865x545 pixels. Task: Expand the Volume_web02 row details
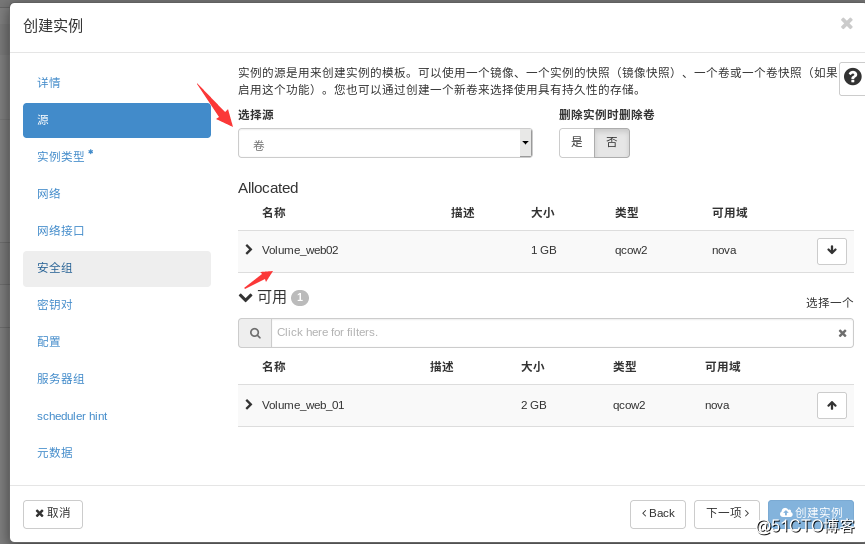tap(248, 250)
